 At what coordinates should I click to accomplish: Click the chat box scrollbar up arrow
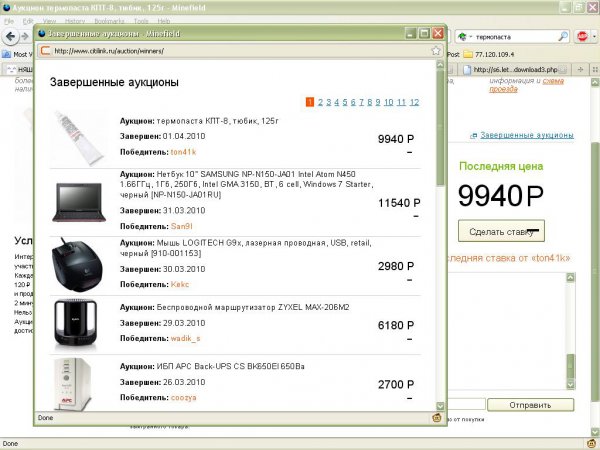(x=570, y=278)
